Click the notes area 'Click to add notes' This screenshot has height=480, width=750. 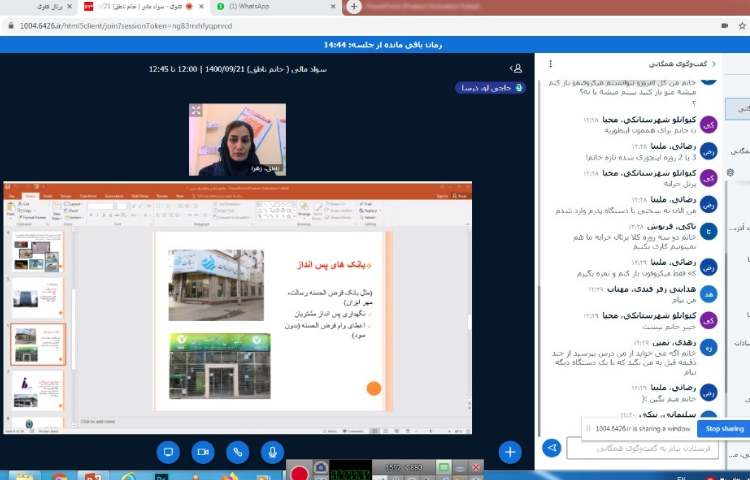98,422
